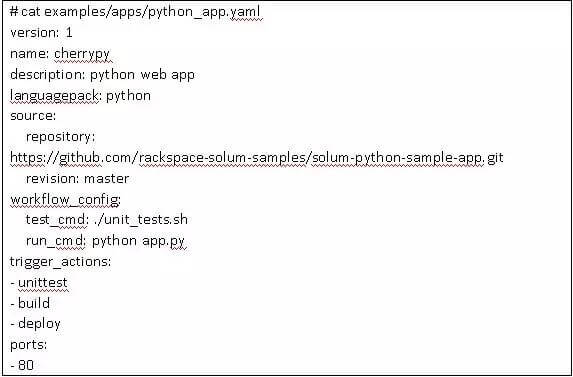Click the 'deploy' list item
The width and height of the screenshot is (573, 377).
click(39, 324)
